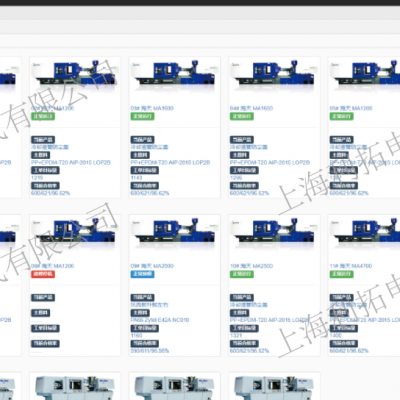
Task: Click the 09# 海天 MA2500 title link
Action: point(152,266)
